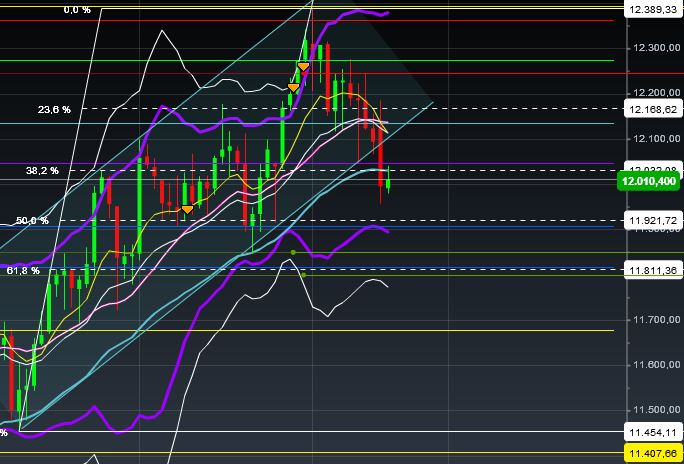Click the 11.921,72 Fibonacci price label
This screenshot has width=684, height=464.
point(652,221)
